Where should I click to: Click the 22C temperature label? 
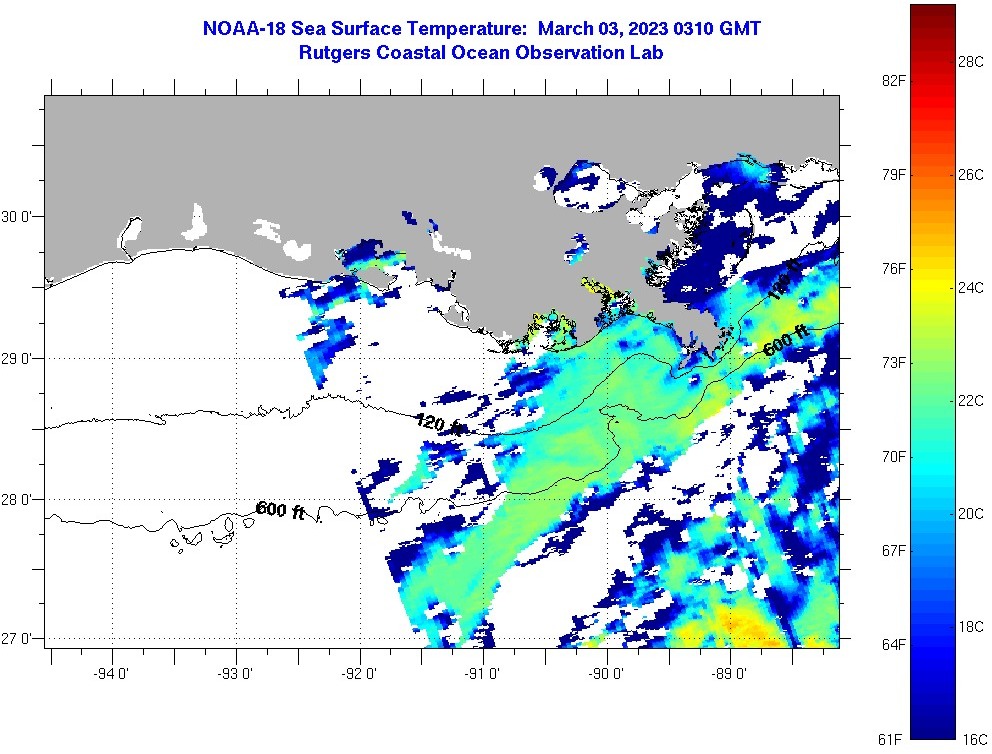point(971,400)
